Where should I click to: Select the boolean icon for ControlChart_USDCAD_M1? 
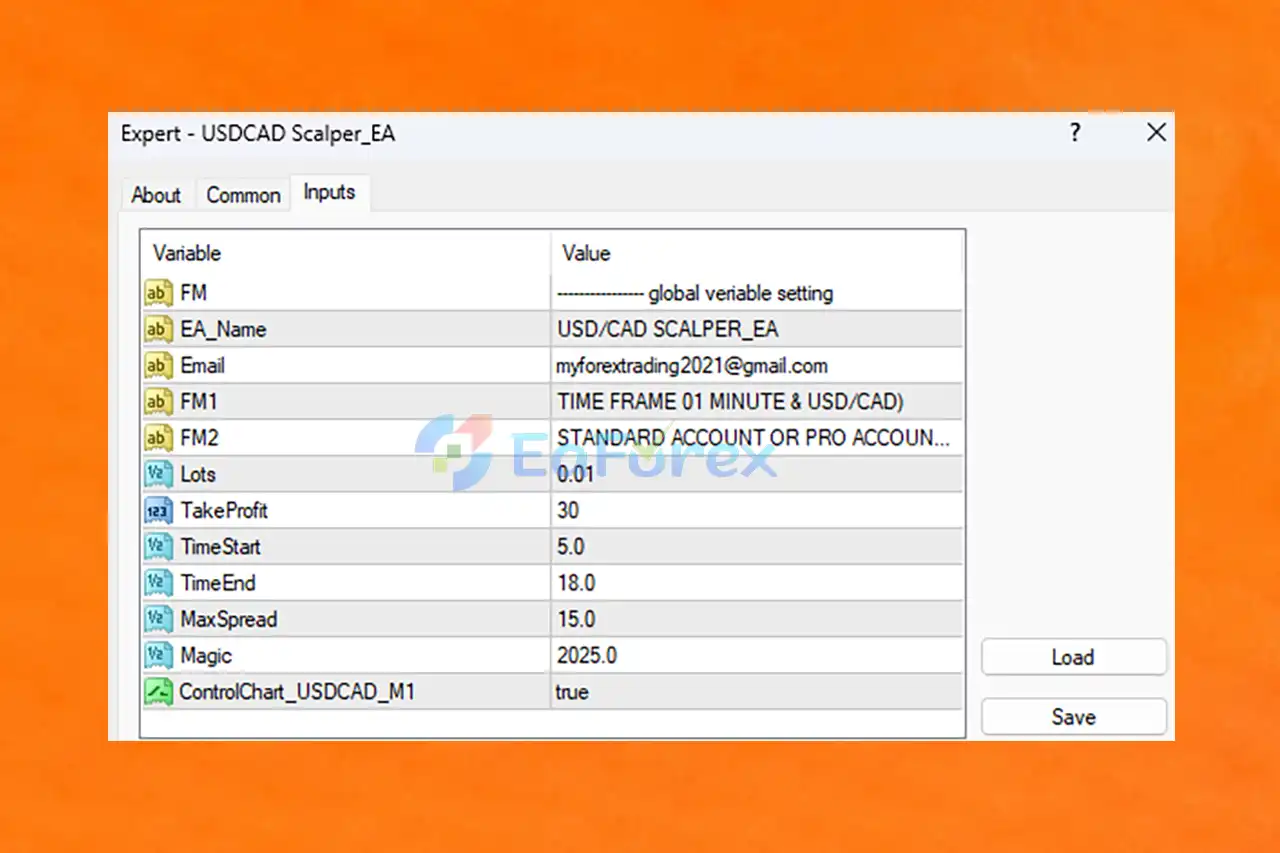(x=158, y=692)
